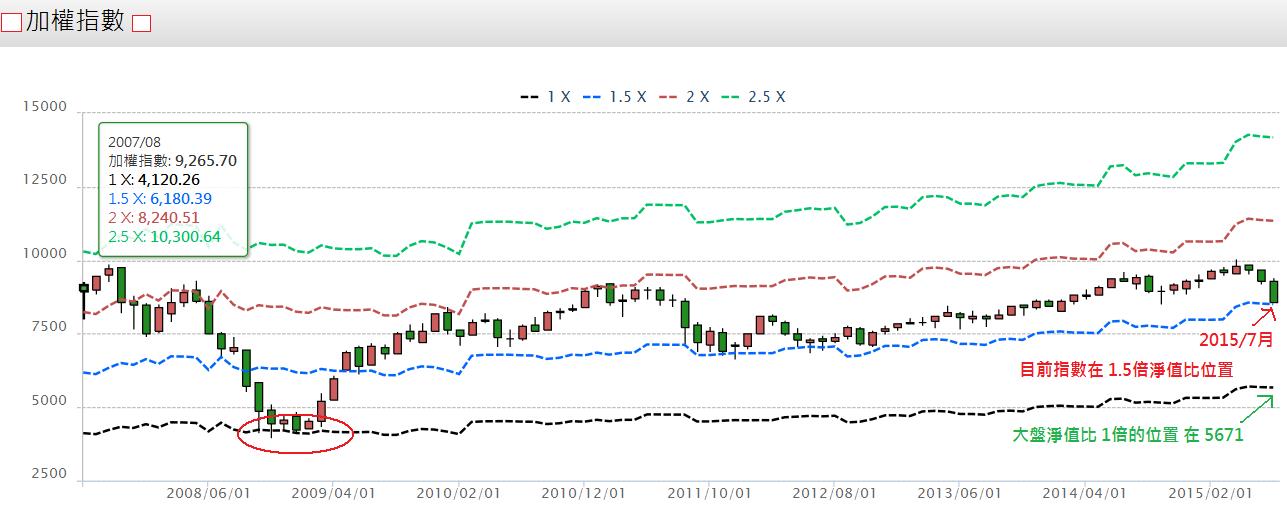The image size is (1287, 511).
Task: Click the first candlestick at the chart's left edge
Action: pos(84,288)
